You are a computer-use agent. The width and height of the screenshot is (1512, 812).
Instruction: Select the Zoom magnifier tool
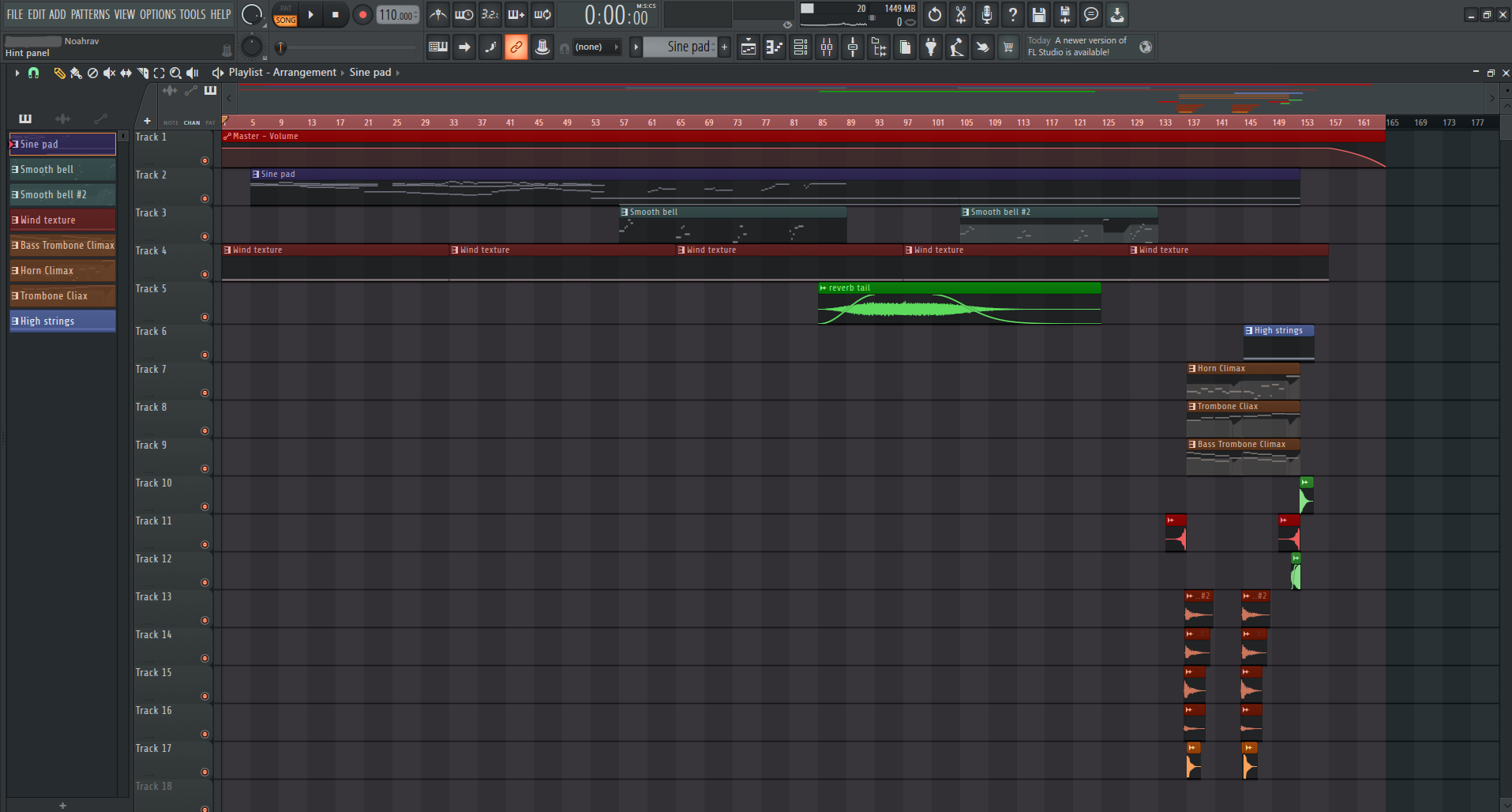pos(175,73)
